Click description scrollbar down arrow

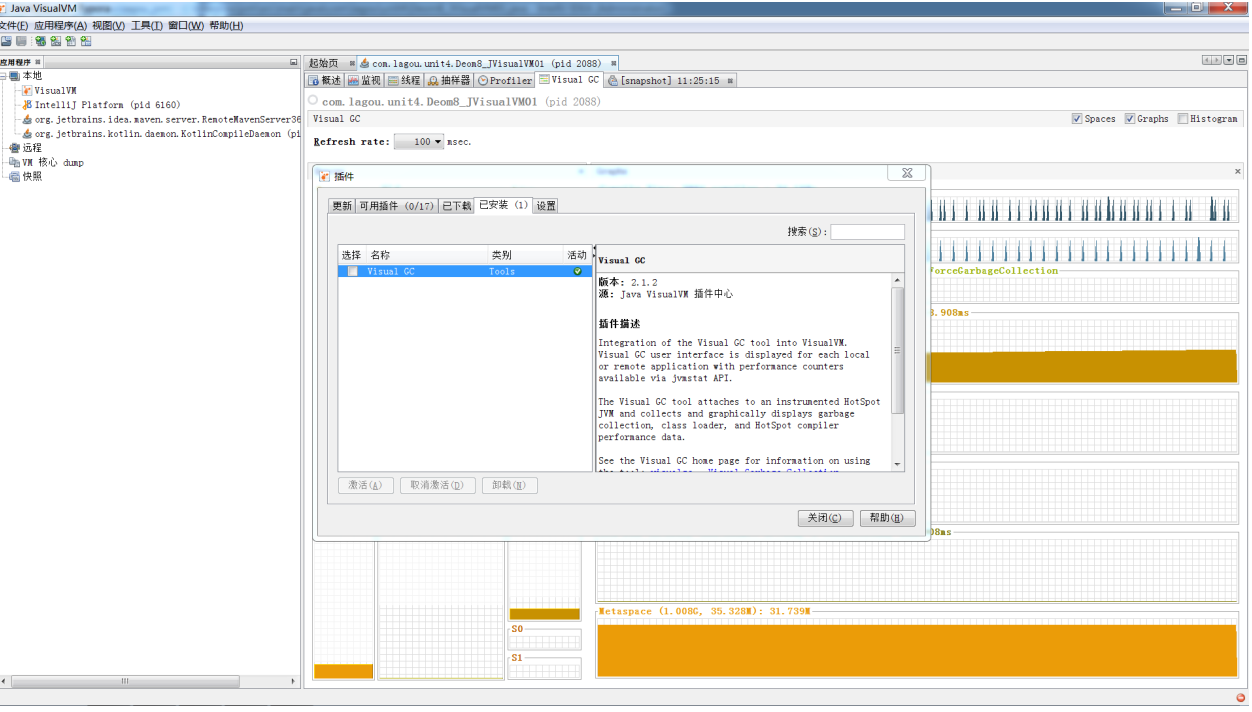(x=897, y=465)
